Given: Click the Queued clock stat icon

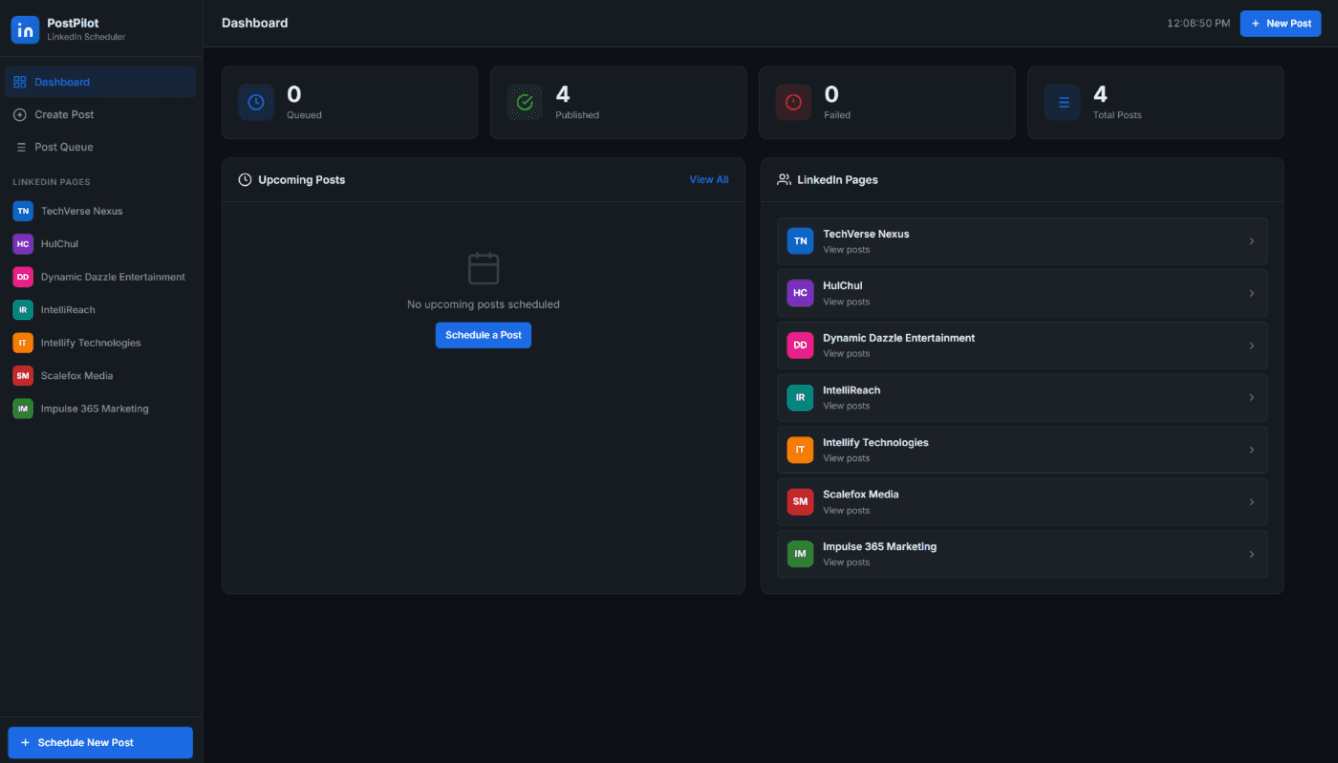Looking at the screenshot, I should pyautogui.click(x=256, y=102).
